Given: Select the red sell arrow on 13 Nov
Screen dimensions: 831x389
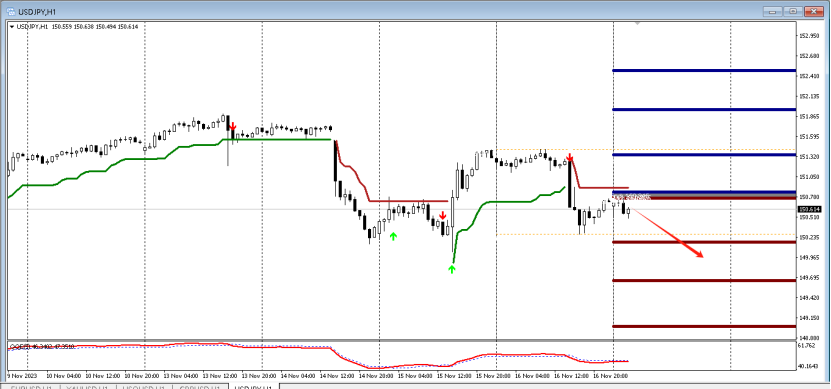Looking at the screenshot, I should click(233, 126).
